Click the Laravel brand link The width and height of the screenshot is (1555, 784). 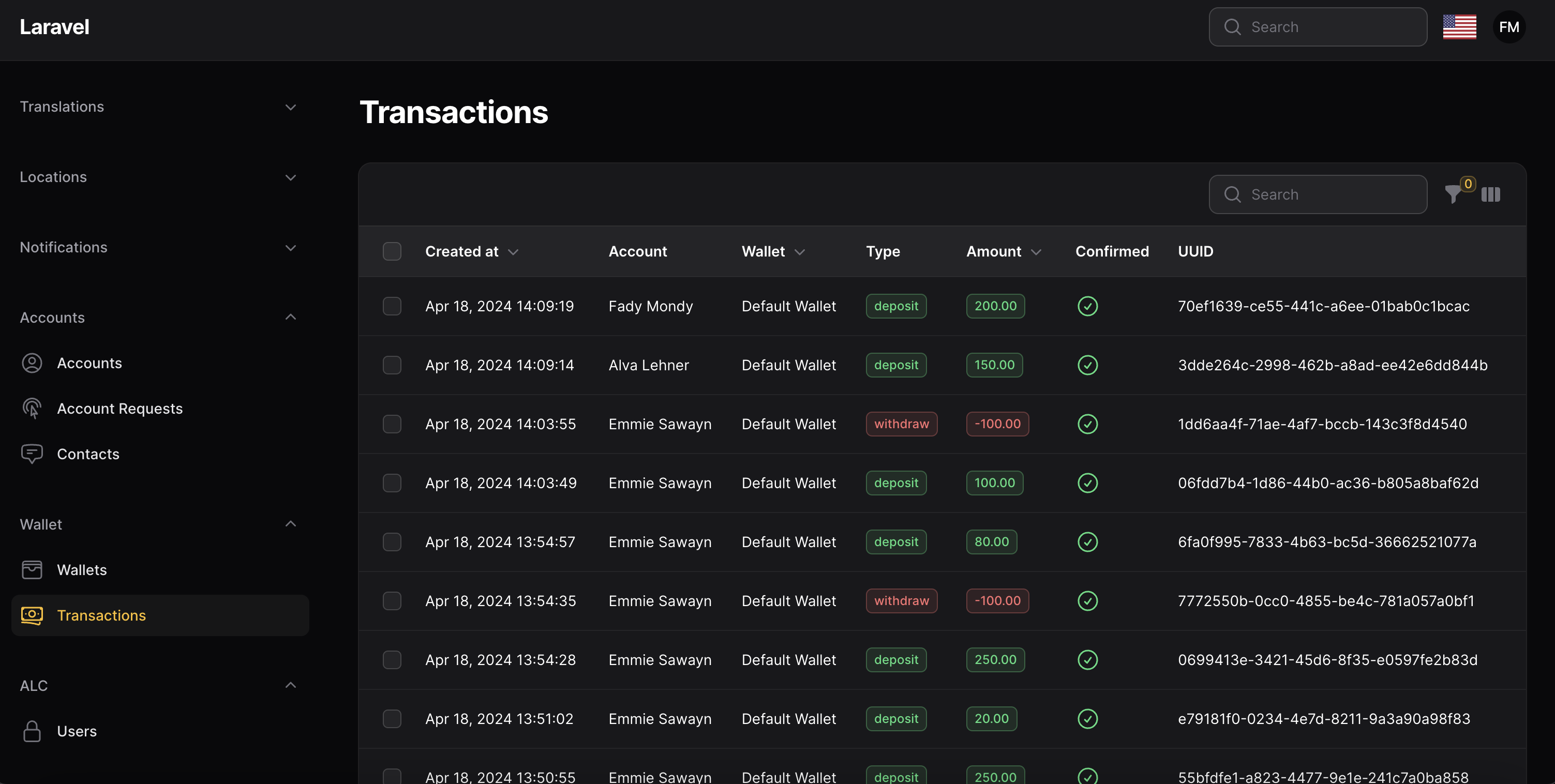[x=54, y=27]
